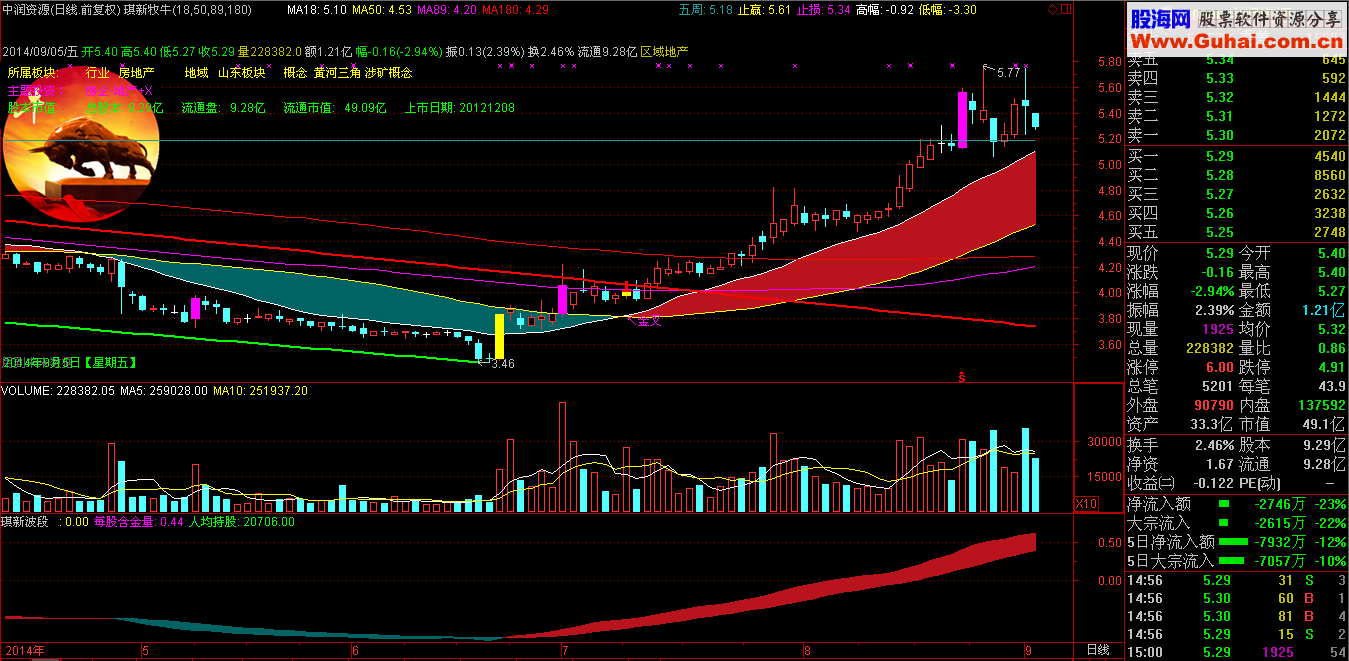
Task: Click the 黄河三角 concept label
Action: (x=336, y=72)
